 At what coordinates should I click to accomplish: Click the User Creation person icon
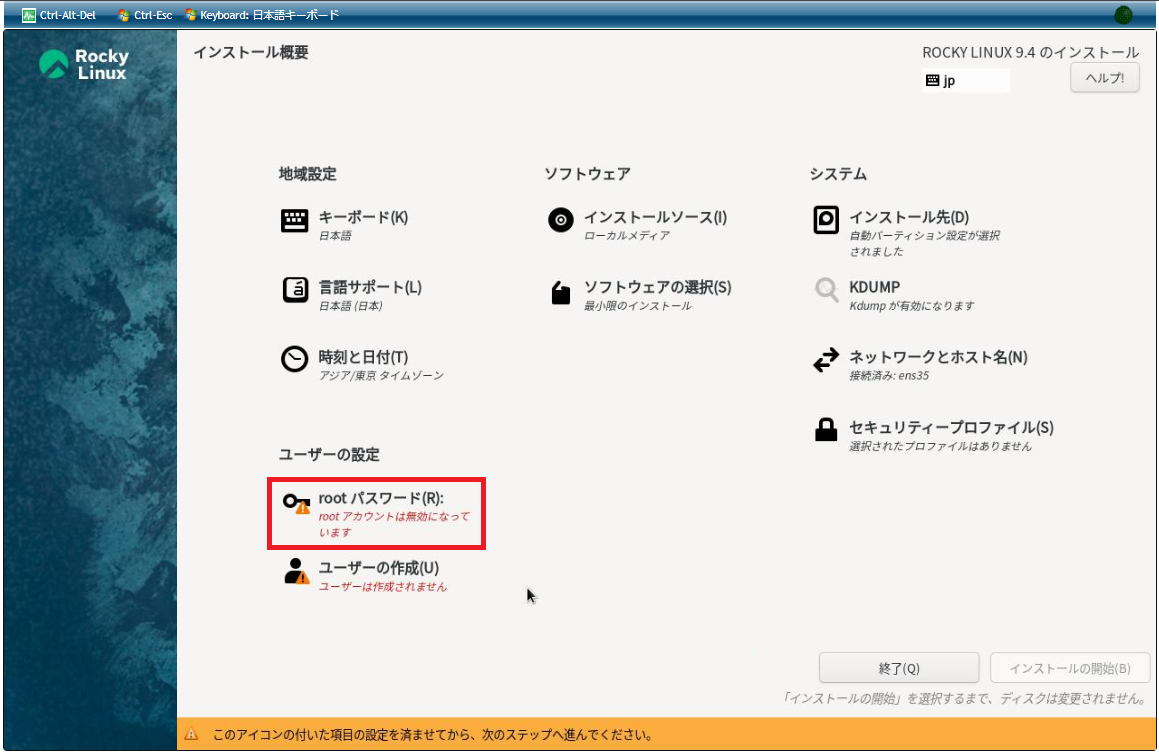[296, 571]
